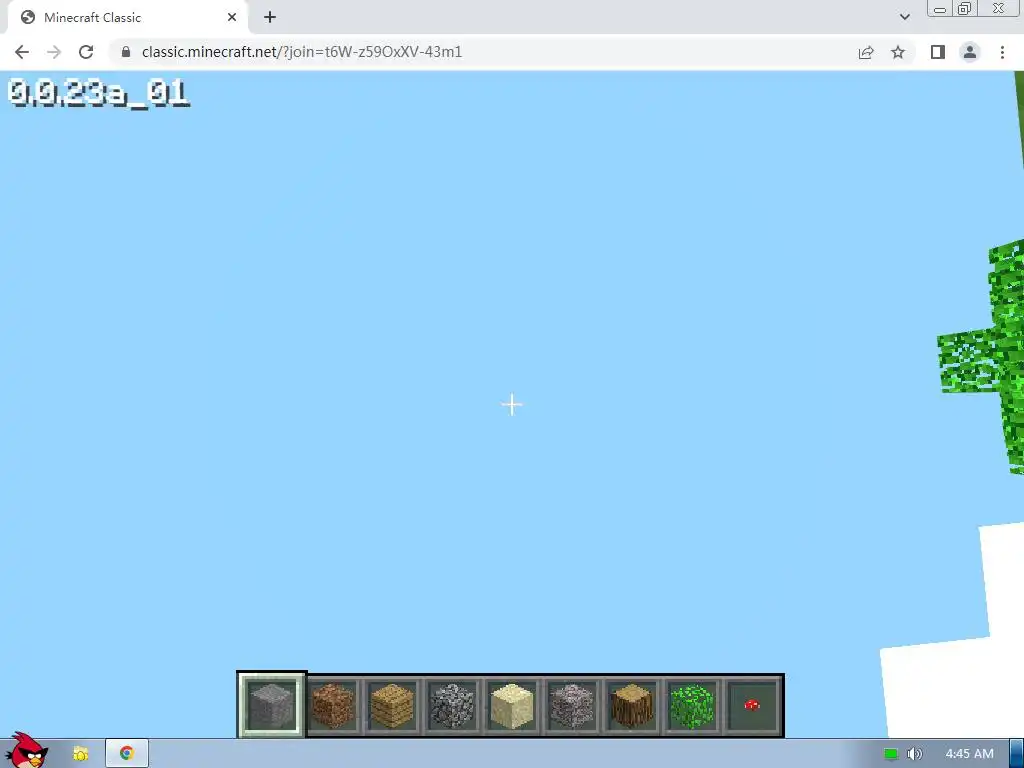Open Start menu with red bird icon
This screenshot has width=1024, height=768.
point(25,751)
